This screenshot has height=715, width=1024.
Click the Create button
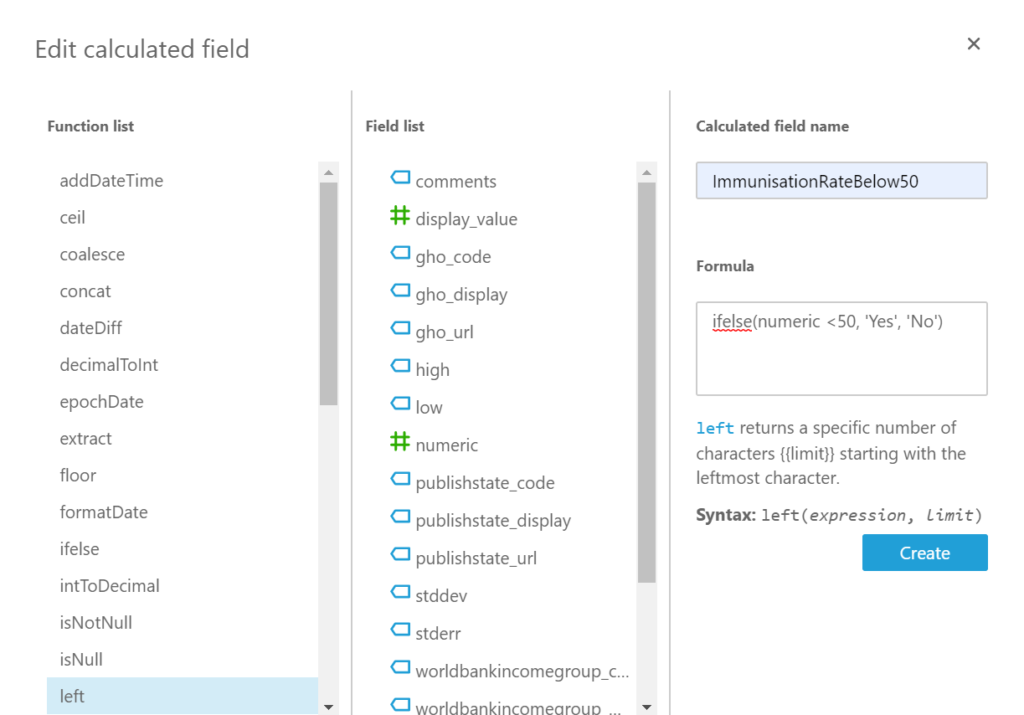coord(925,552)
